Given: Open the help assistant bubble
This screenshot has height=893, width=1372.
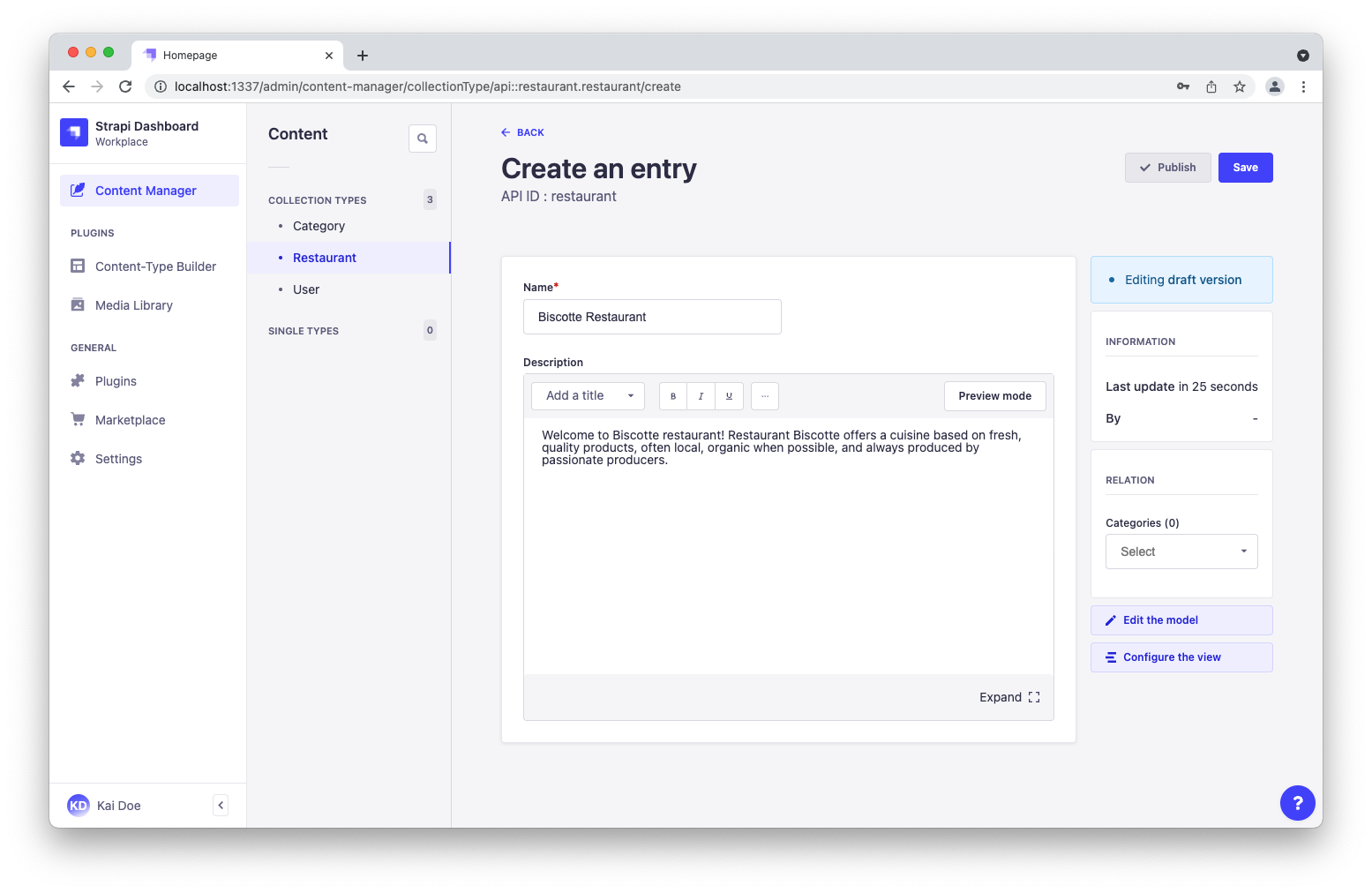Looking at the screenshot, I should click(x=1297, y=802).
